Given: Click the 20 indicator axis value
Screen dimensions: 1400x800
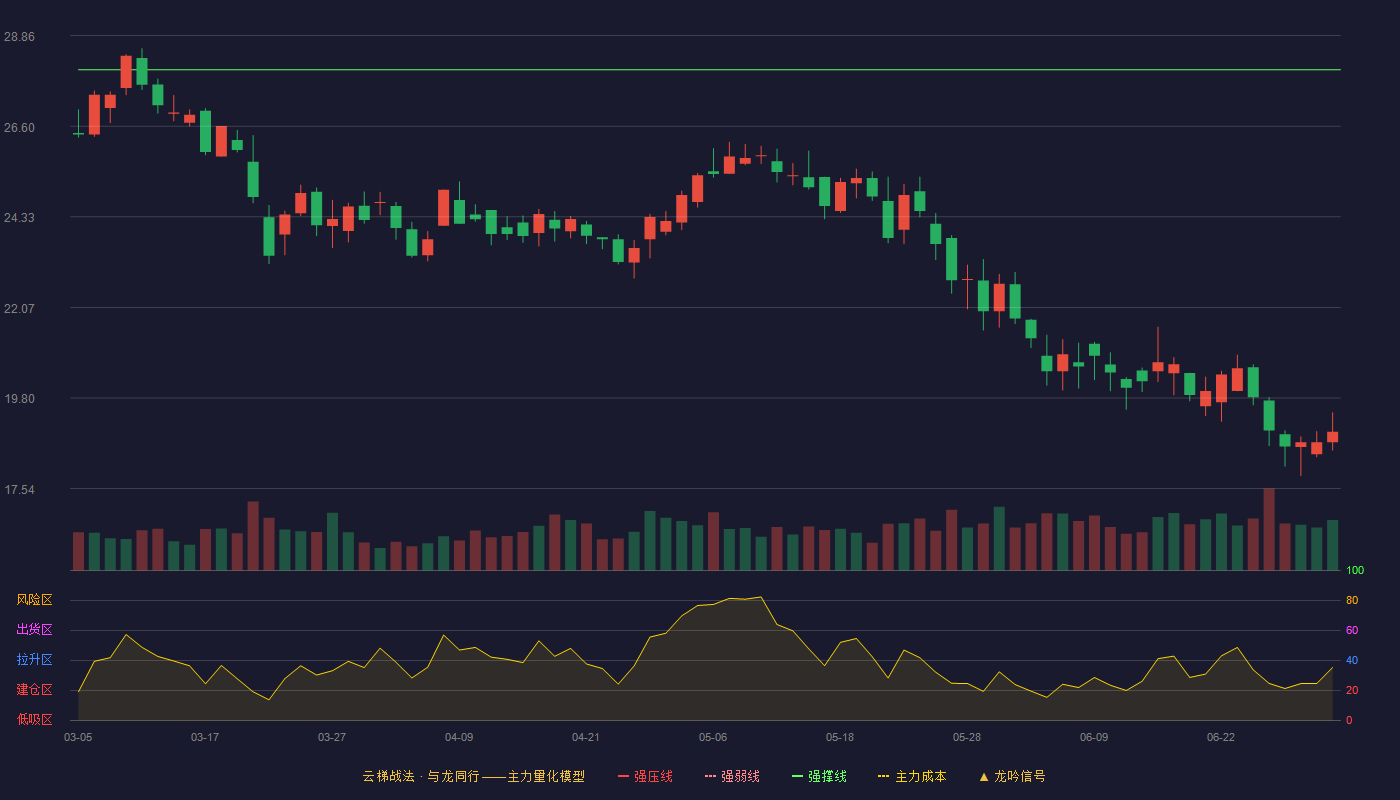Looking at the screenshot, I should [x=1352, y=691].
